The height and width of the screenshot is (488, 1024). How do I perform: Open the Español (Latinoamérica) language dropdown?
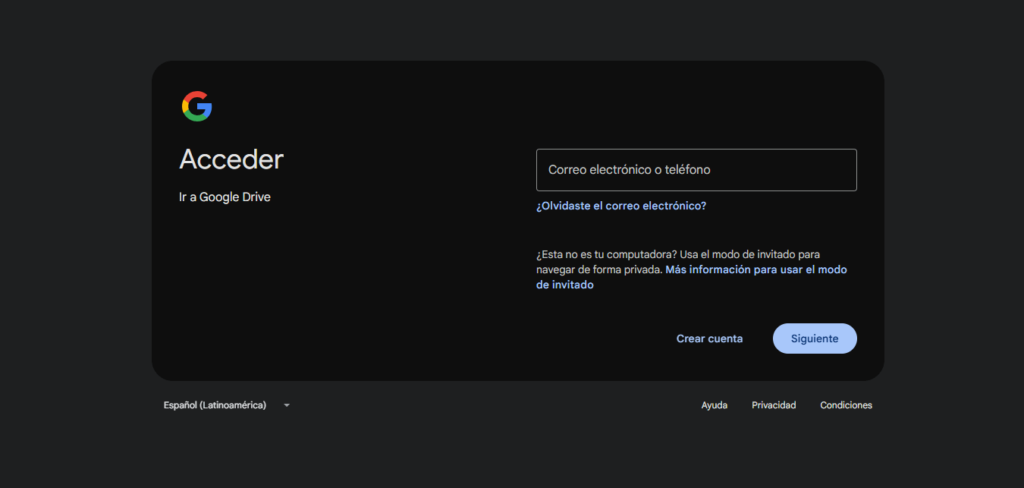tap(227, 405)
